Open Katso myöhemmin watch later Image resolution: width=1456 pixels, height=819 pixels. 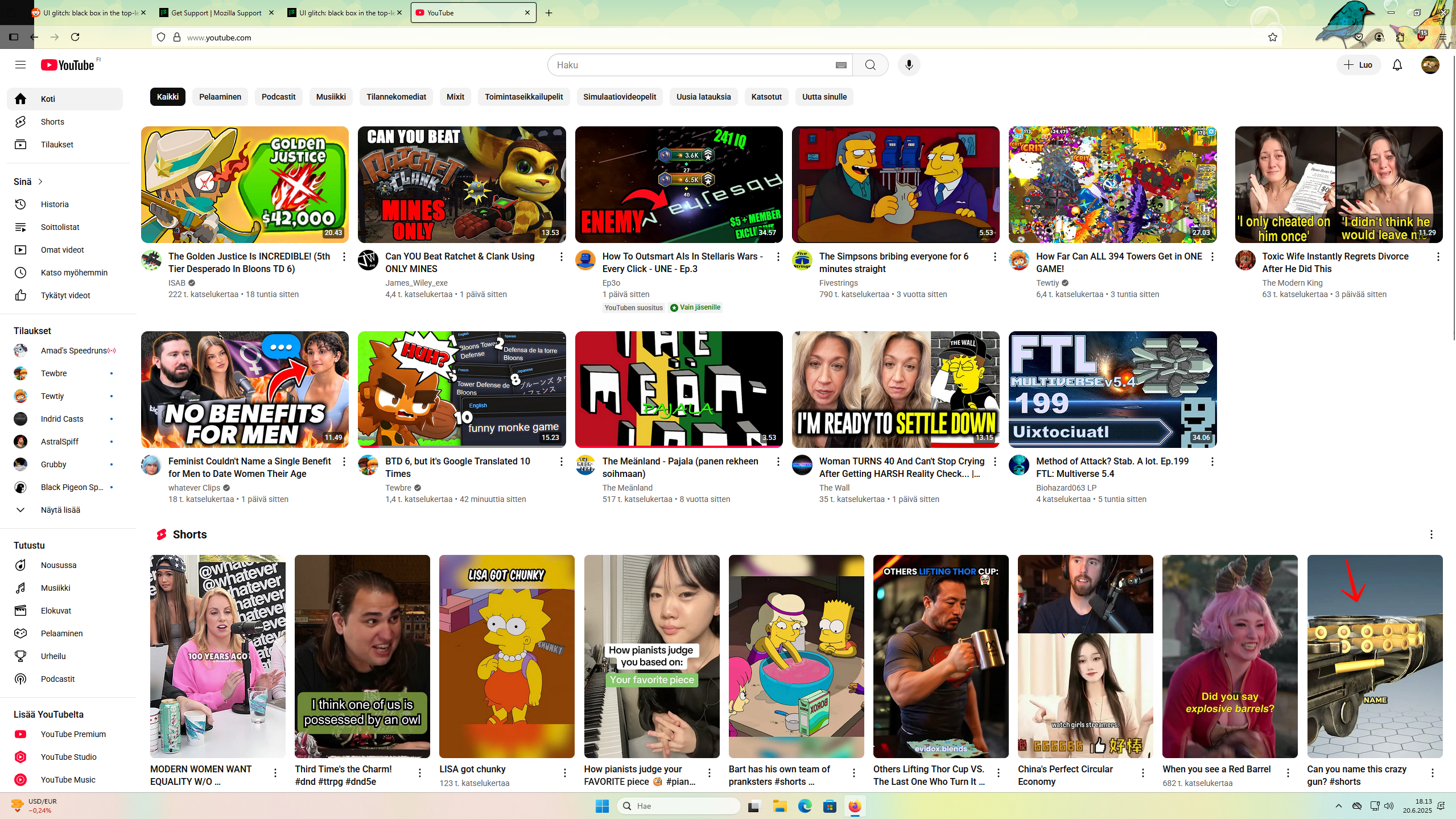[x=65, y=273]
